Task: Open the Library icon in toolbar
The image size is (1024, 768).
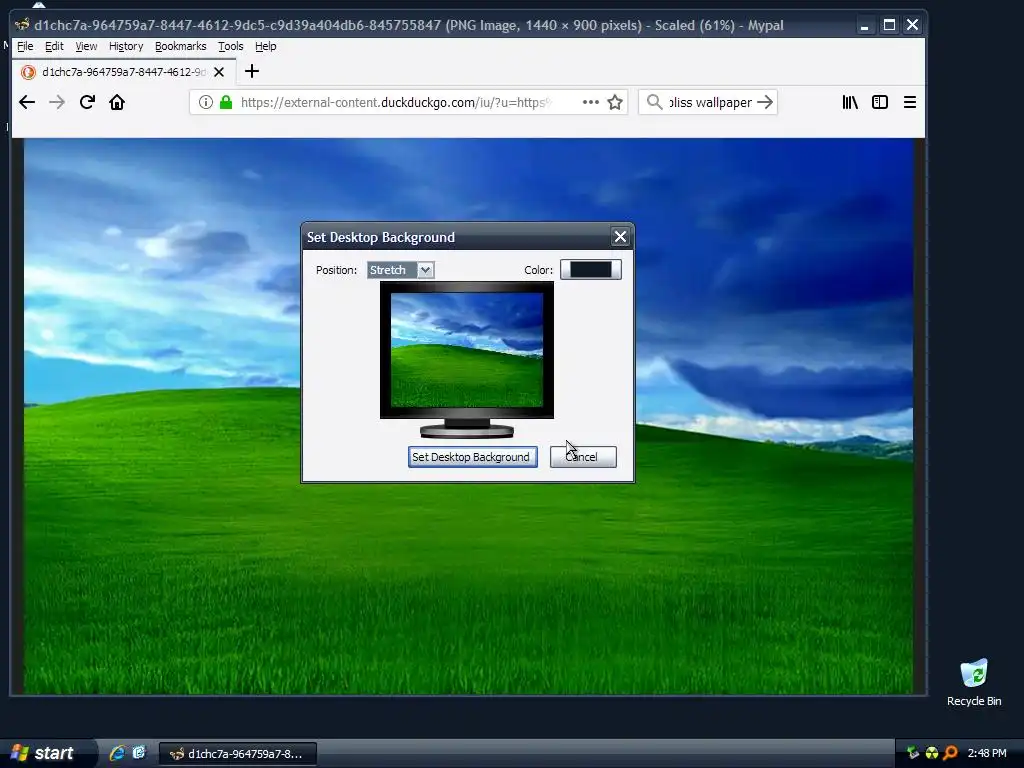Action: coord(850,103)
